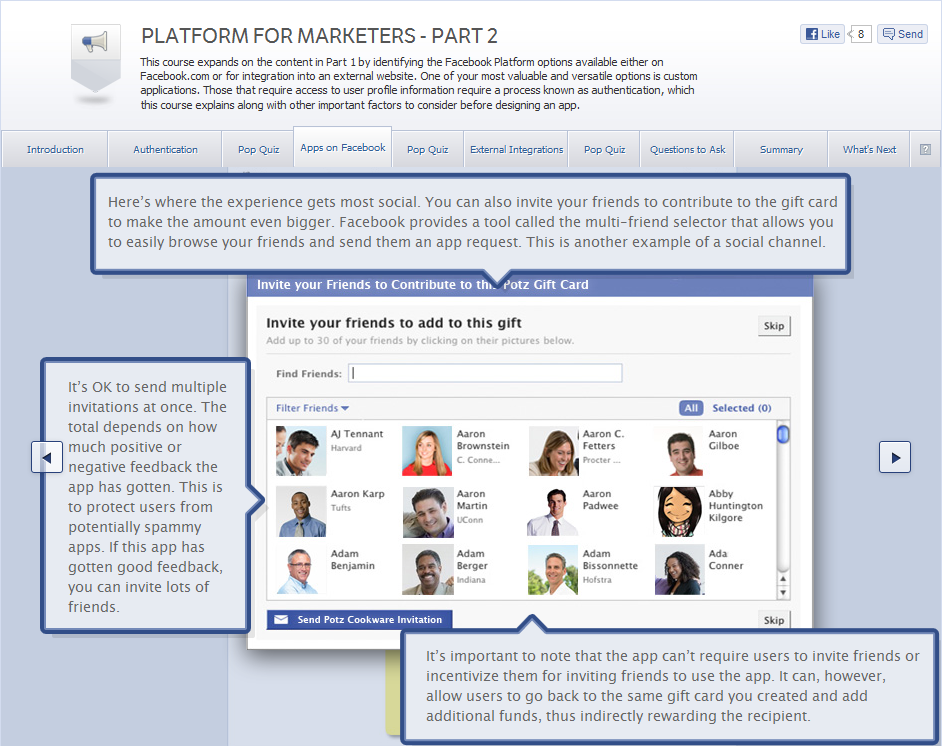The width and height of the screenshot is (942, 746).
Task: Switch to the Introduction tab
Action: coord(55,149)
